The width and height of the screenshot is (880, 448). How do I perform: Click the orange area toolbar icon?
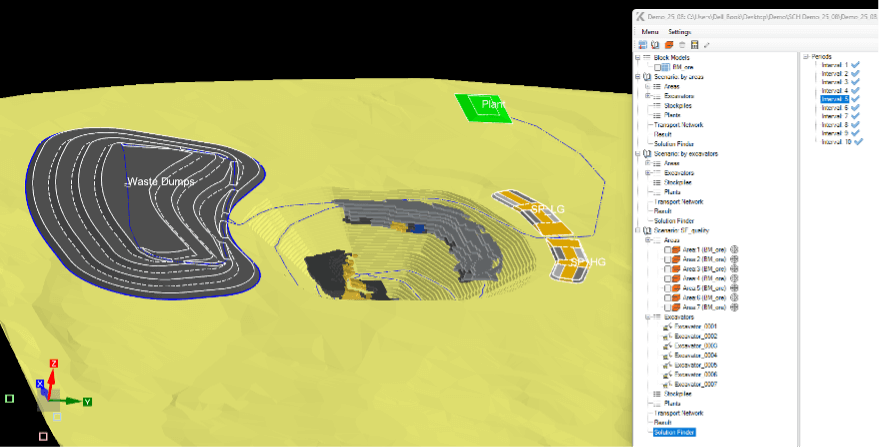[668, 45]
